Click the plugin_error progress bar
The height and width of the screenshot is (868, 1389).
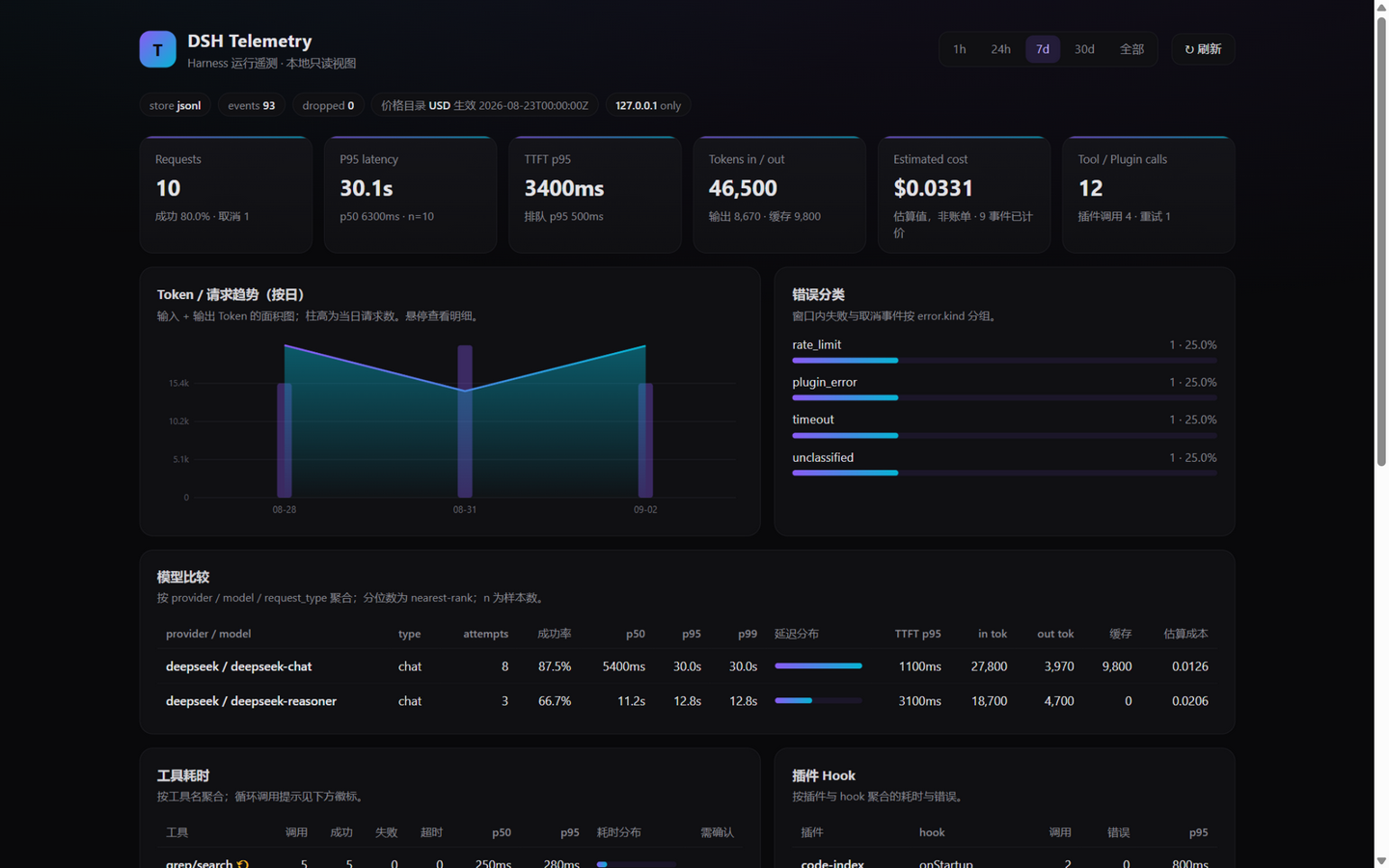(x=1004, y=397)
